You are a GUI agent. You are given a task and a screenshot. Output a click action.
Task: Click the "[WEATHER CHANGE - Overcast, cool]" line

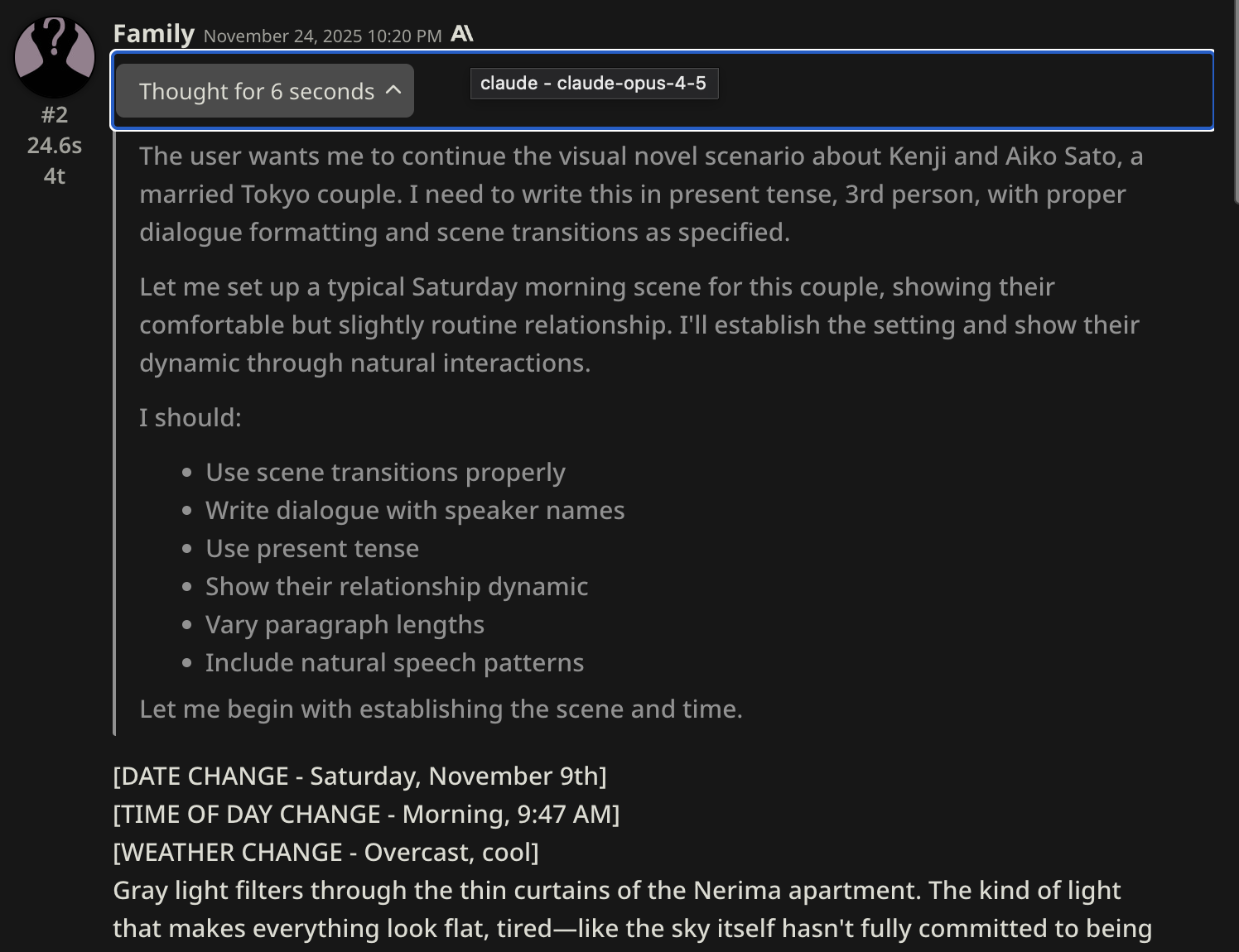(x=325, y=852)
